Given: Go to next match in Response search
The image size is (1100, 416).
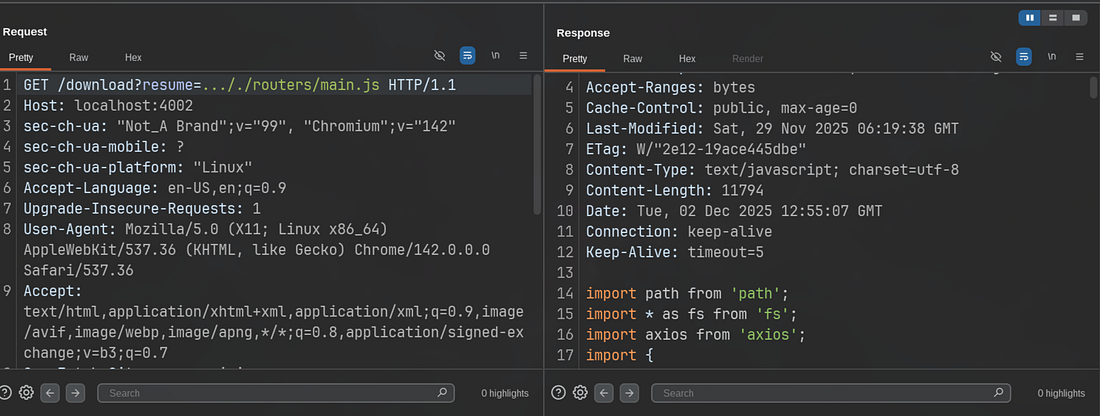Looking at the screenshot, I should point(629,393).
